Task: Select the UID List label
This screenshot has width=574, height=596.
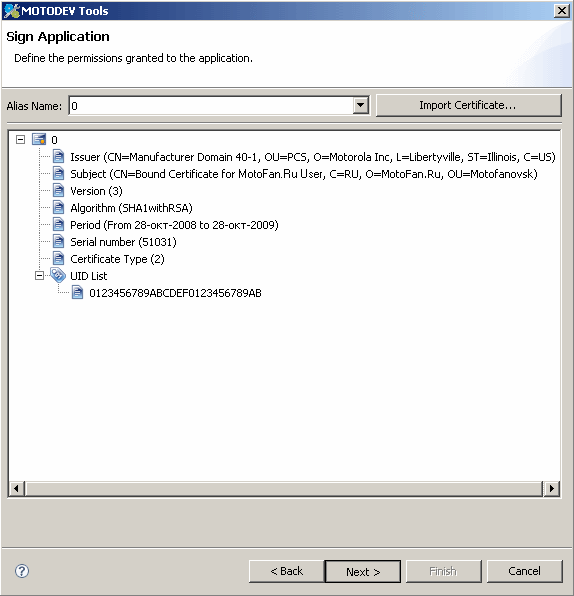Action: (x=89, y=276)
